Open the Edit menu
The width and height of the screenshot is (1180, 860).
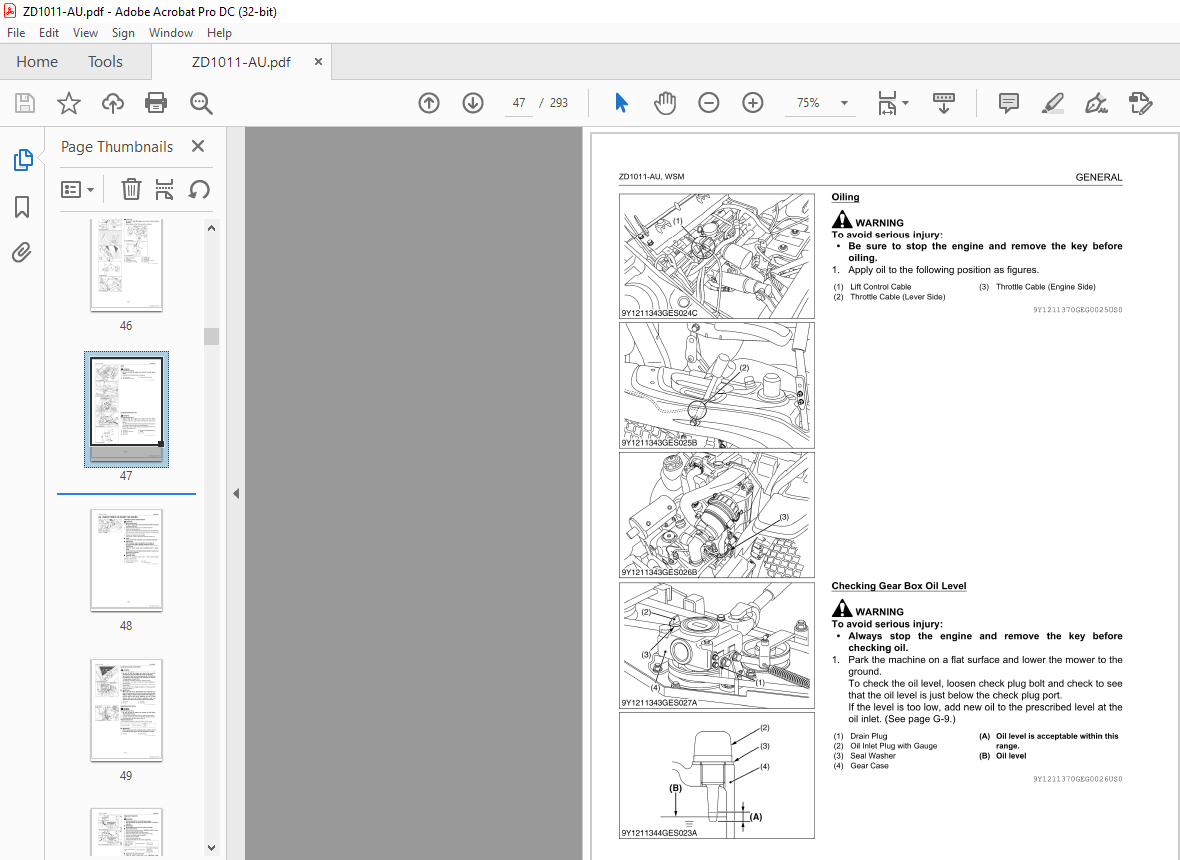(49, 32)
